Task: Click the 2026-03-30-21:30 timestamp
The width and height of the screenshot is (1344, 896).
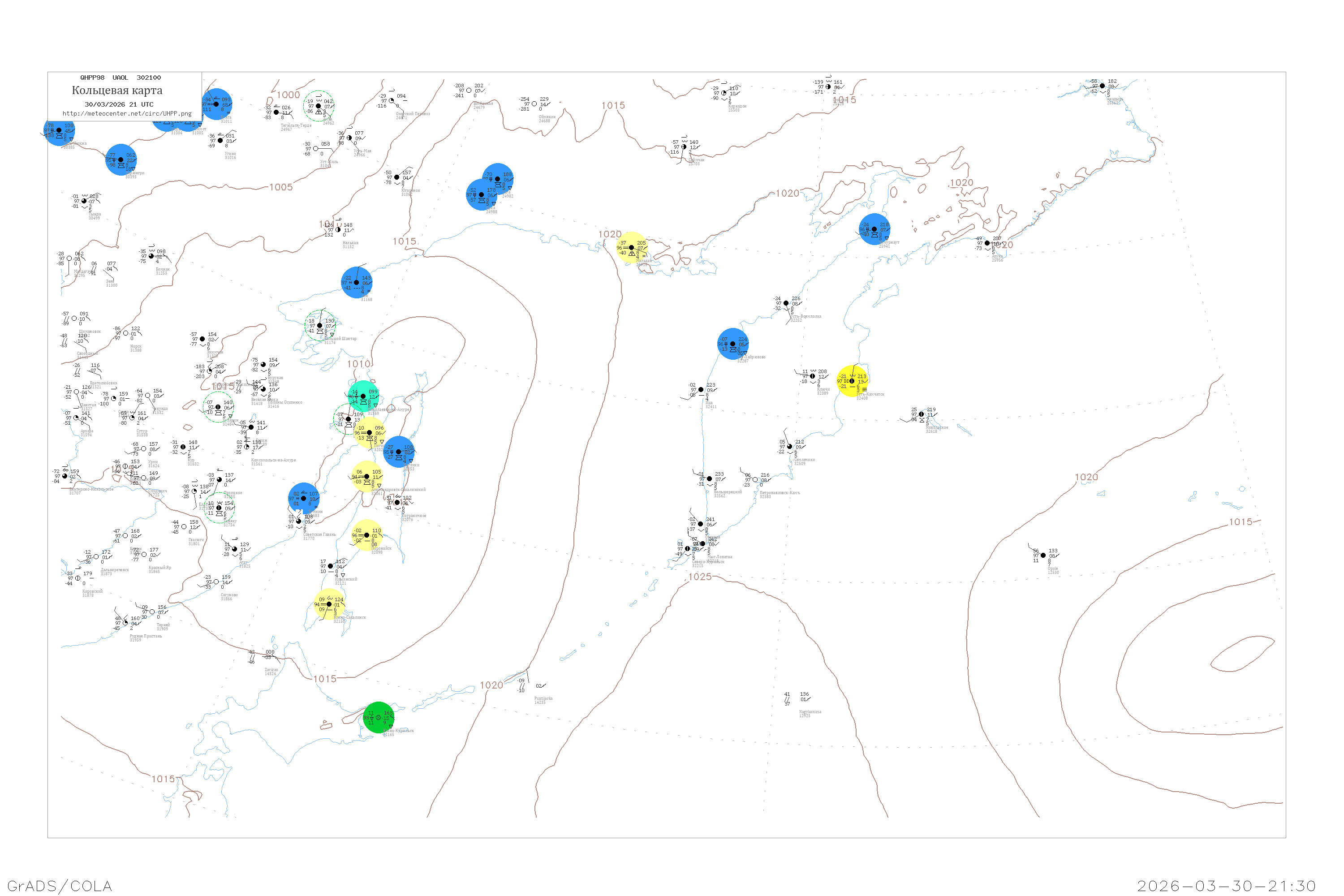Action: [x=1226, y=886]
